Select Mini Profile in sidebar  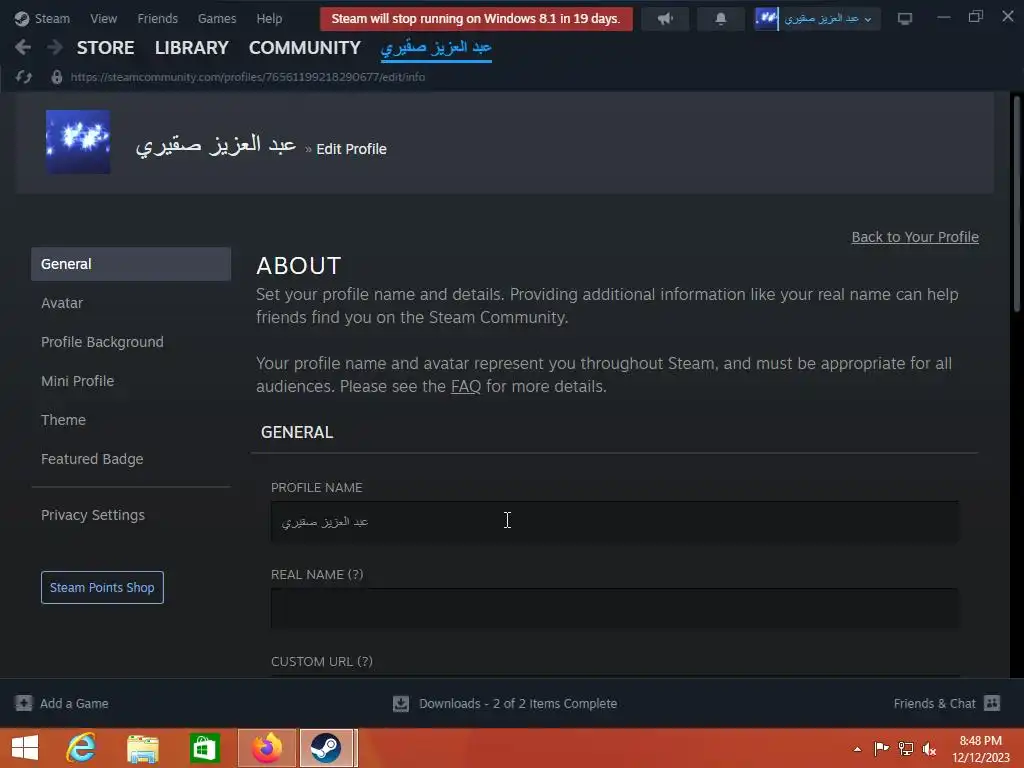point(78,381)
